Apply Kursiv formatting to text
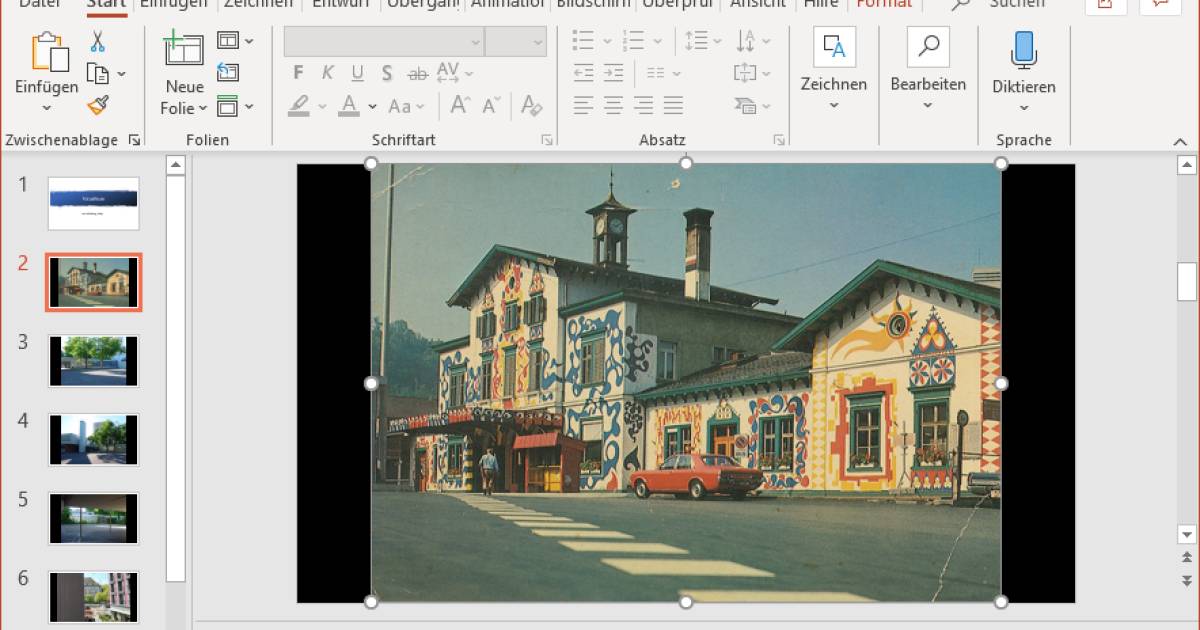The height and width of the screenshot is (630, 1200). (x=327, y=73)
